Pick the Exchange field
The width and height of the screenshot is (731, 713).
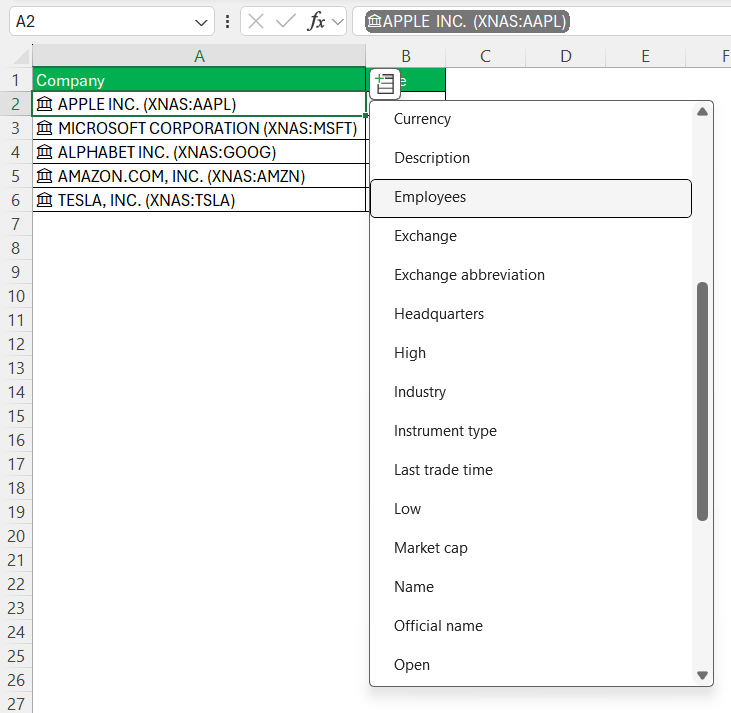click(x=531, y=236)
